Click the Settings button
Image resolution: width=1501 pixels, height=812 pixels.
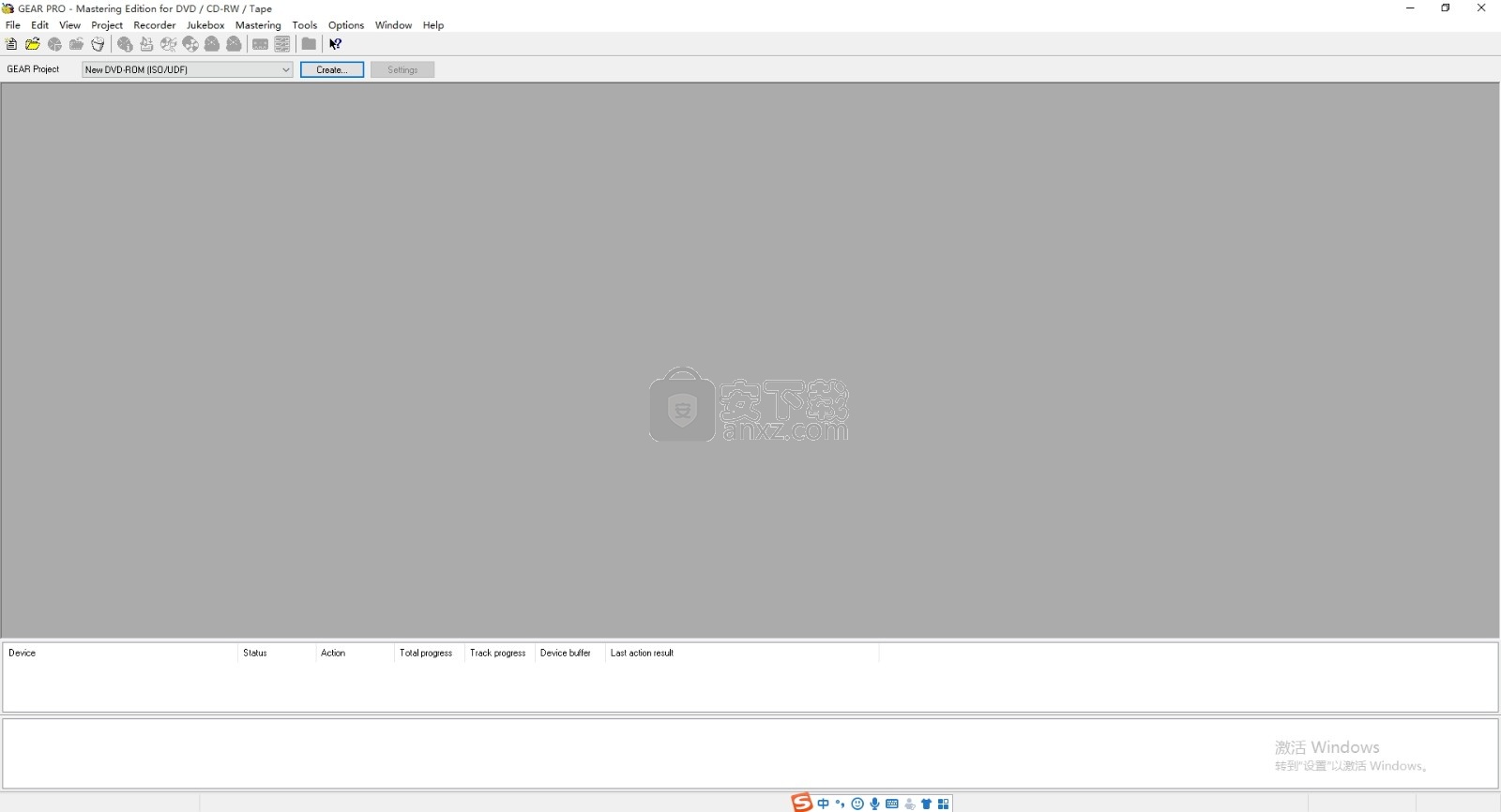coord(402,69)
